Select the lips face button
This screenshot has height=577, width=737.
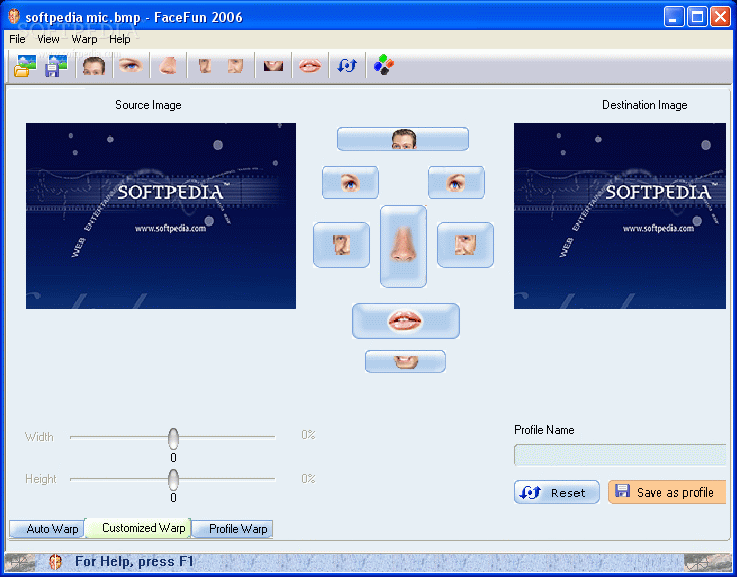tap(406, 321)
